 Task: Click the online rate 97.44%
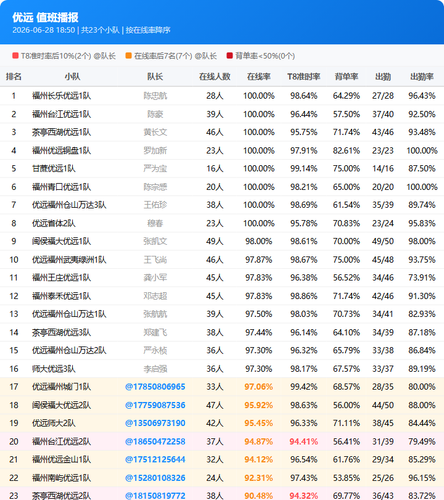click(259, 332)
